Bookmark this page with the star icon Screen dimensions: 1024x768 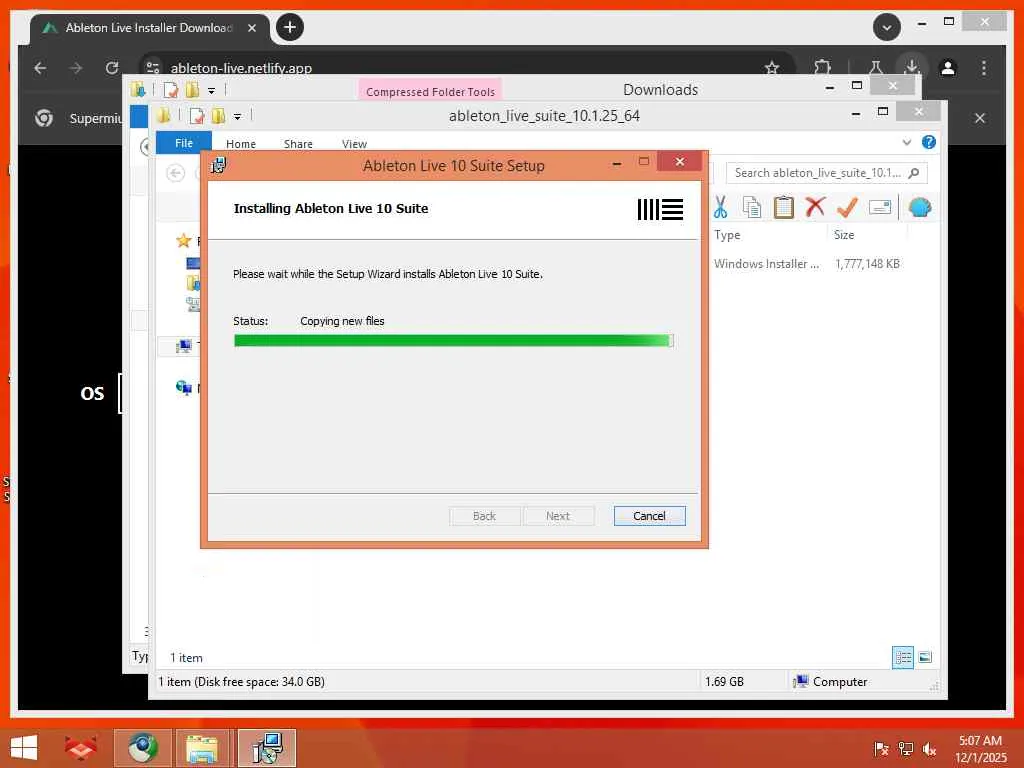[771, 68]
